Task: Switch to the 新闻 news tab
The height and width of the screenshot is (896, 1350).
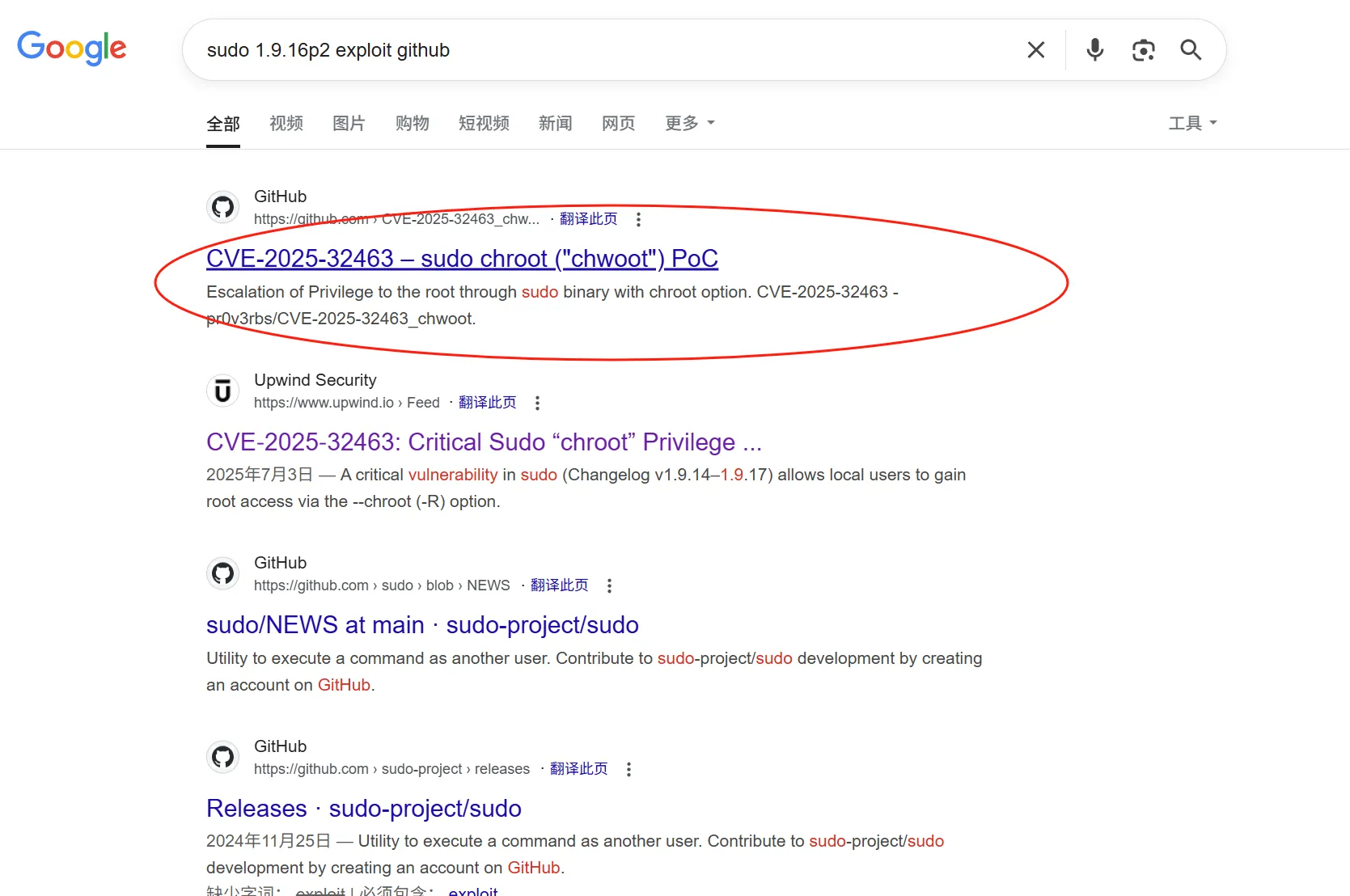Action: tap(555, 123)
